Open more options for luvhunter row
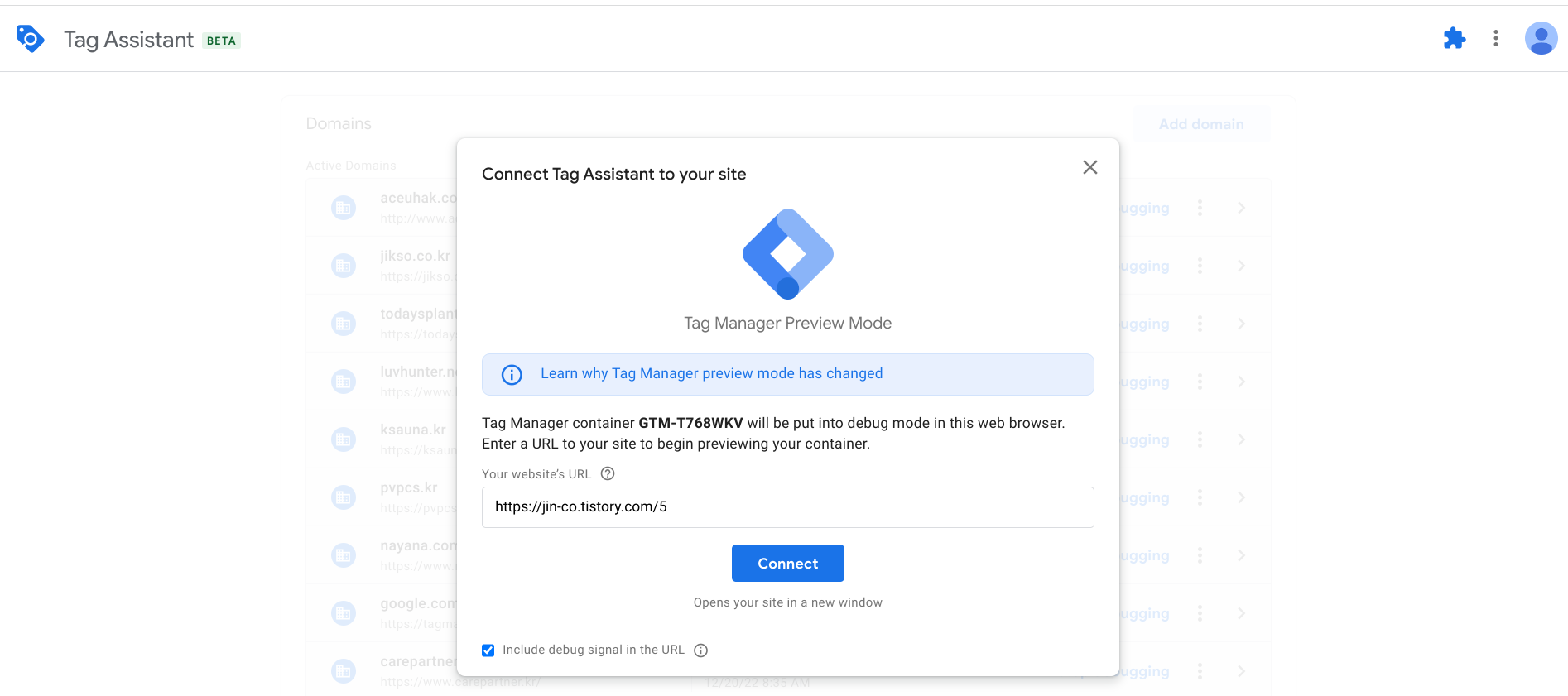Screen dimensions: 1568x696 tap(1200, 382)
